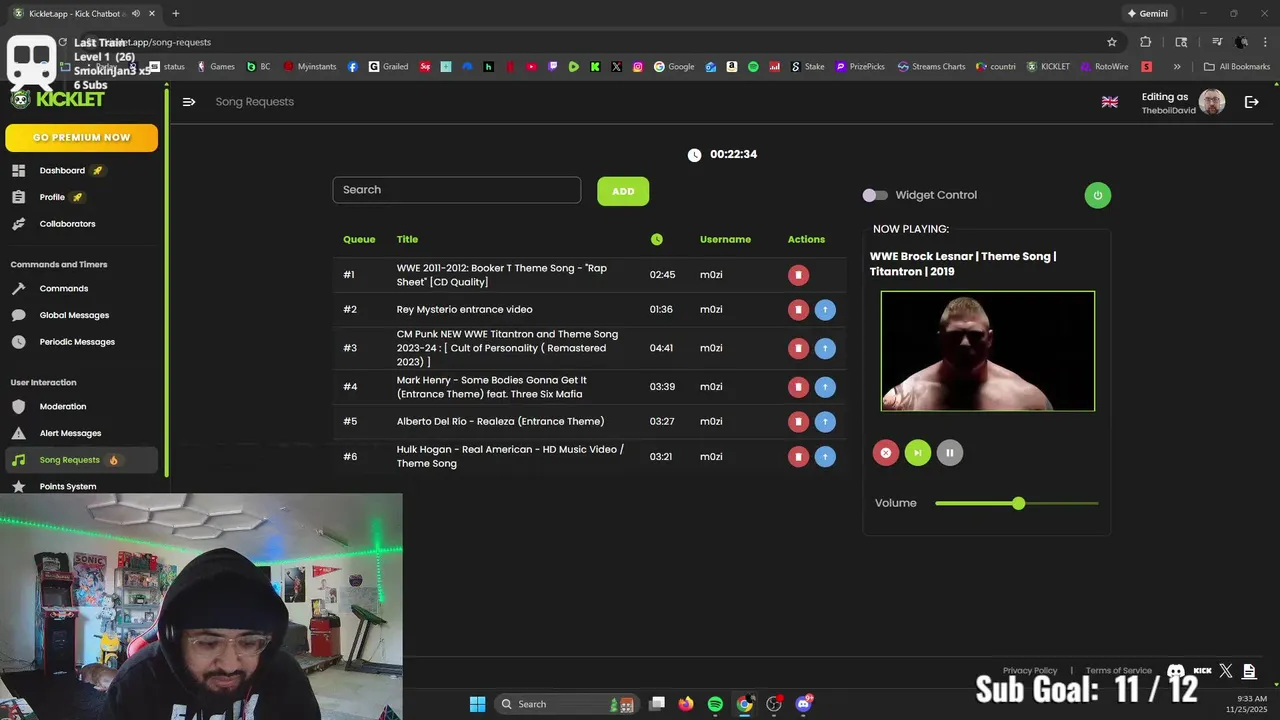This screenshot has width=1280, height=720.
Task: Move Rey Mysterio entrance video up in queue
Action: coord(825,310)
